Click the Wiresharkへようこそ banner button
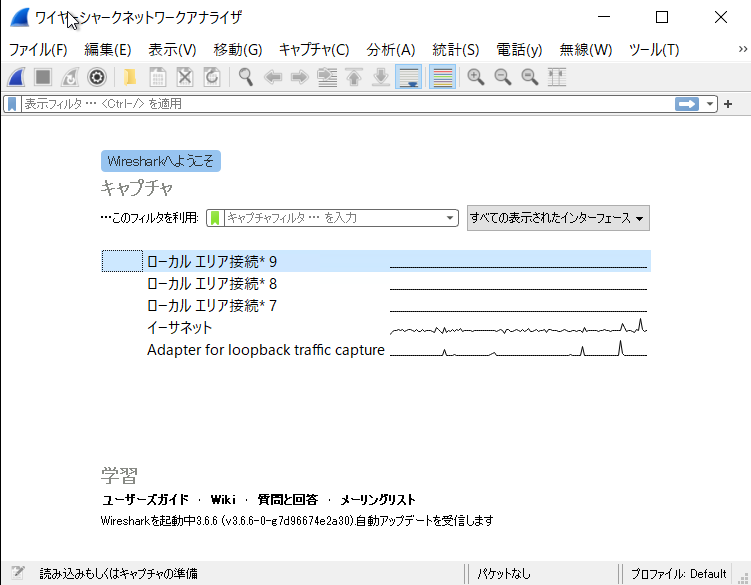 click(x=161, y=161)
